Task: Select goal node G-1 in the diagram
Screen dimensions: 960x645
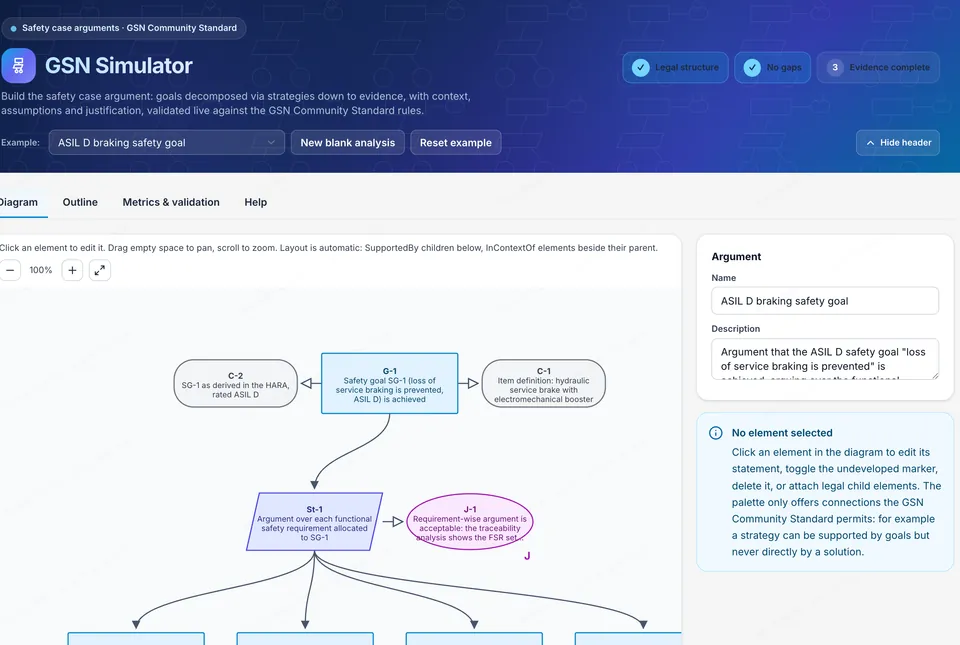Action: [x=389, y=384]
